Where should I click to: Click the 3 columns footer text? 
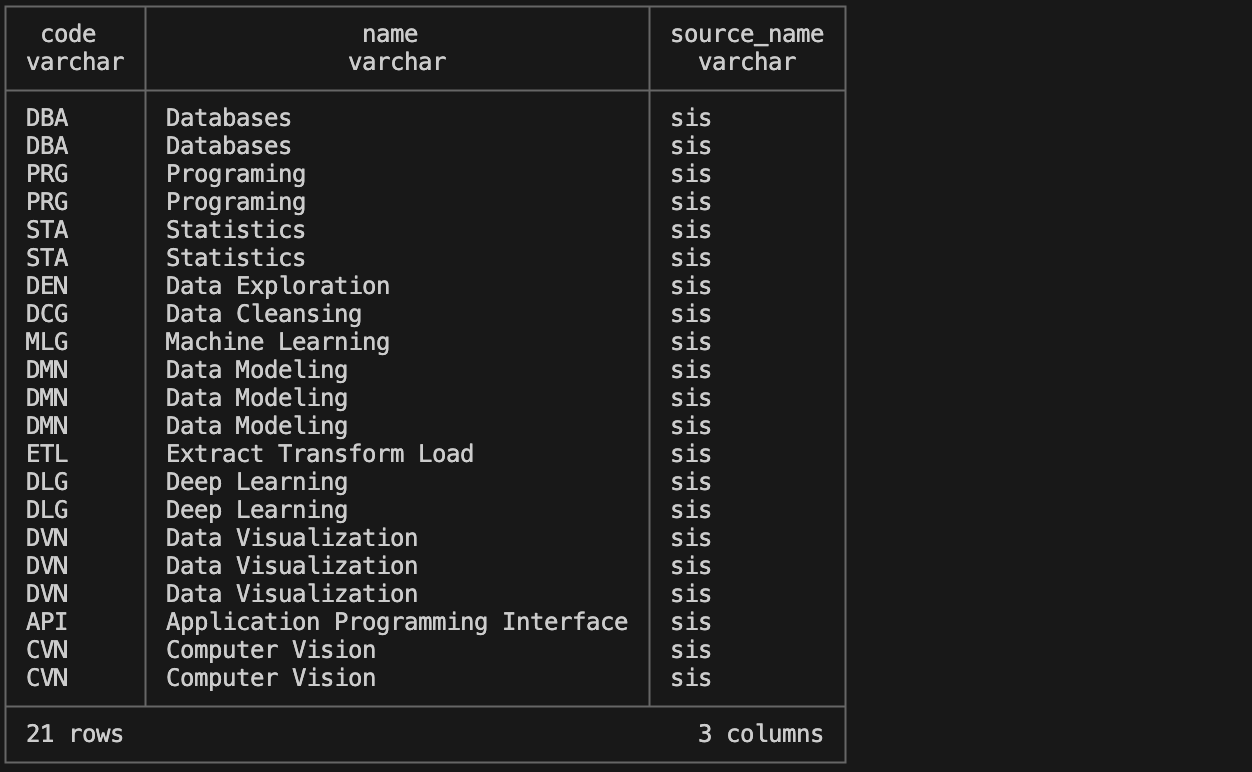tap(760, 734)
